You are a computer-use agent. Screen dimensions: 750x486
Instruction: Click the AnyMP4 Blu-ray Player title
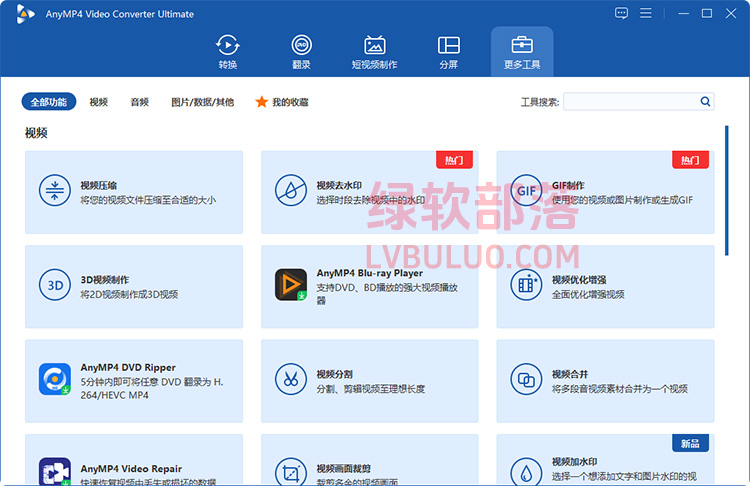click(x=369, y=273)
